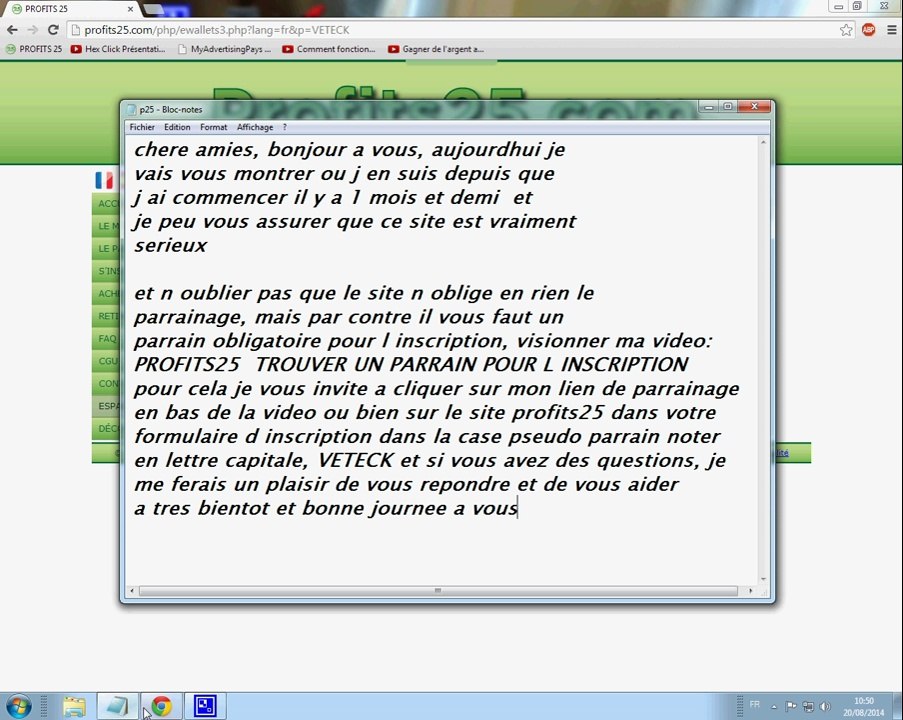Open the Hex Click Présentation bookmark
This screenshot has width=903, height=720.
click(x=118, y=49)
